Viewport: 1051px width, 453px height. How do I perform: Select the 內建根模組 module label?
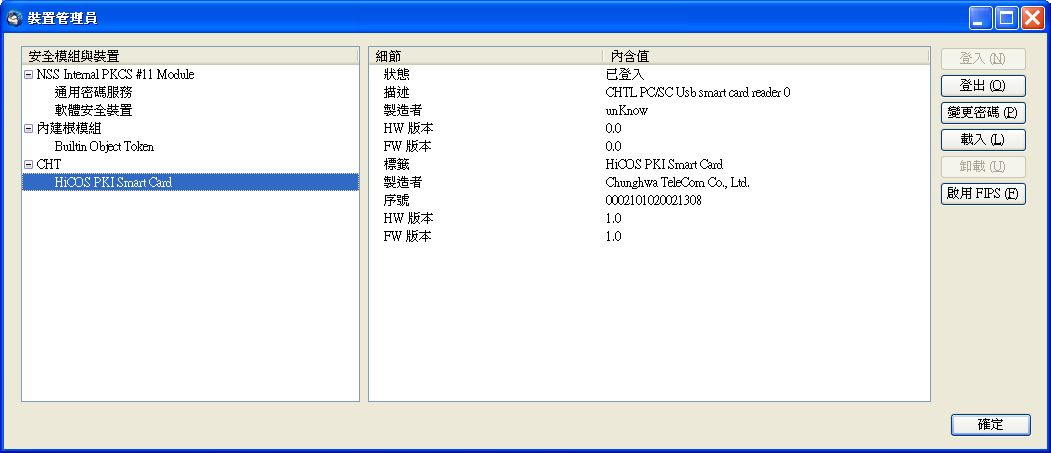(x=69, y=128)
